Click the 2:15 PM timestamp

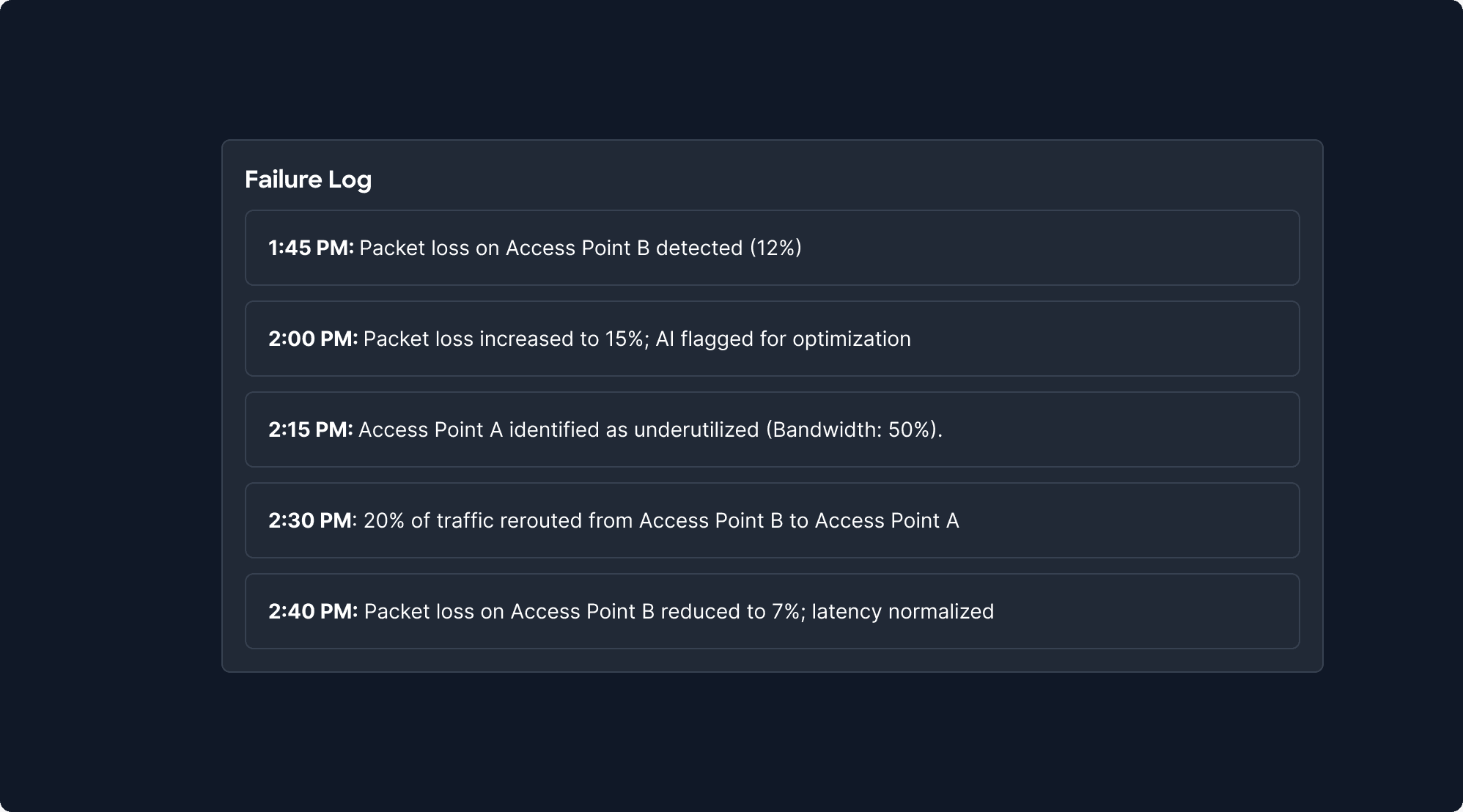(x=311, y=430)
